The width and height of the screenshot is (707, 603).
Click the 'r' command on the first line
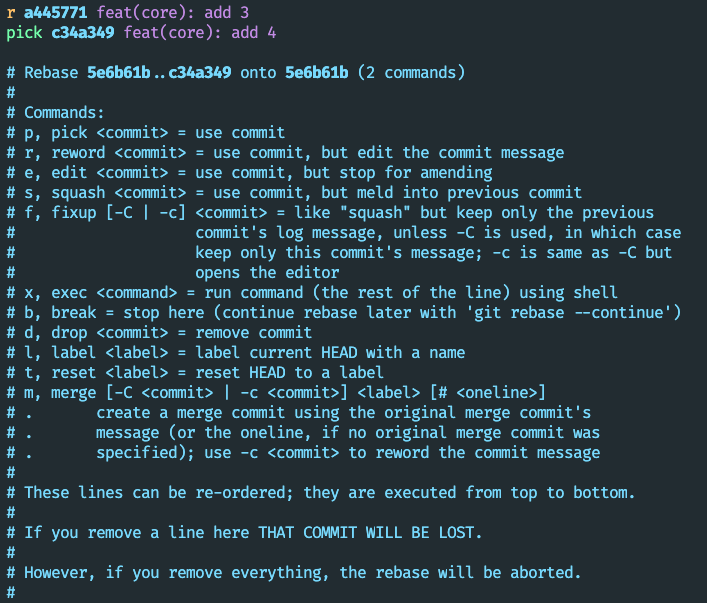click(10, 13)
